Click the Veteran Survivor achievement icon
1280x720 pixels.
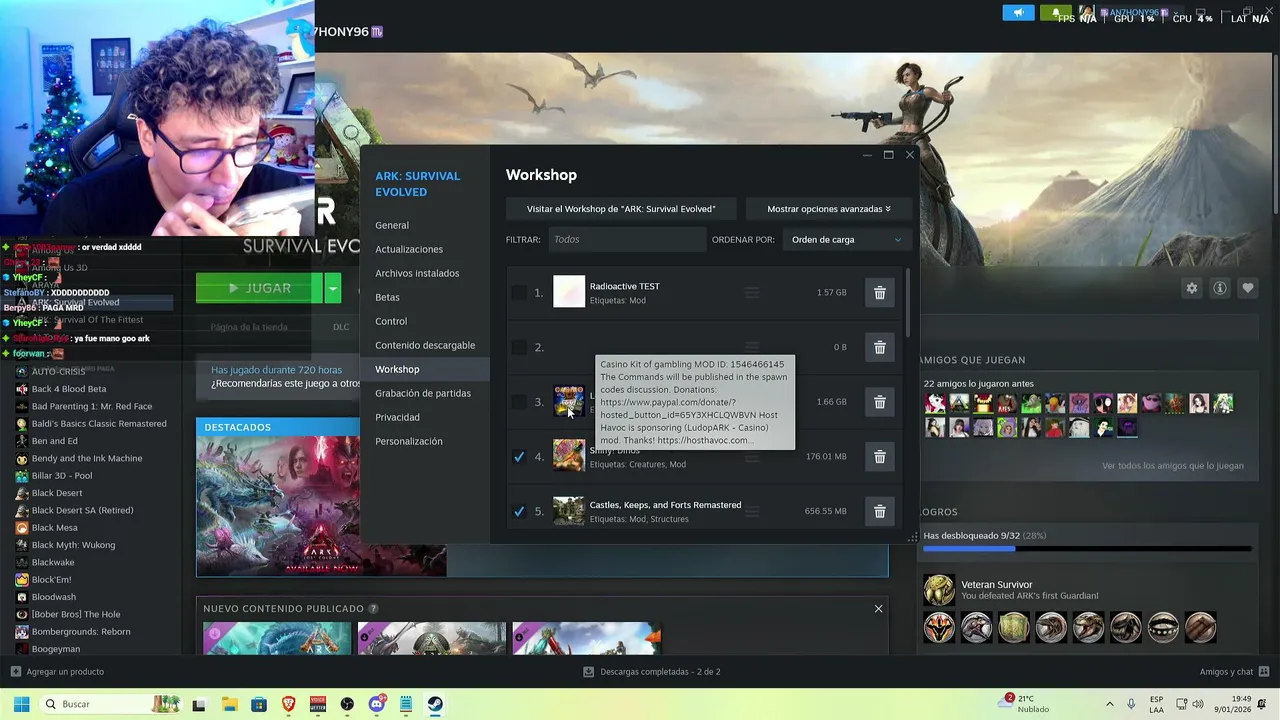(x=939, y=590)
